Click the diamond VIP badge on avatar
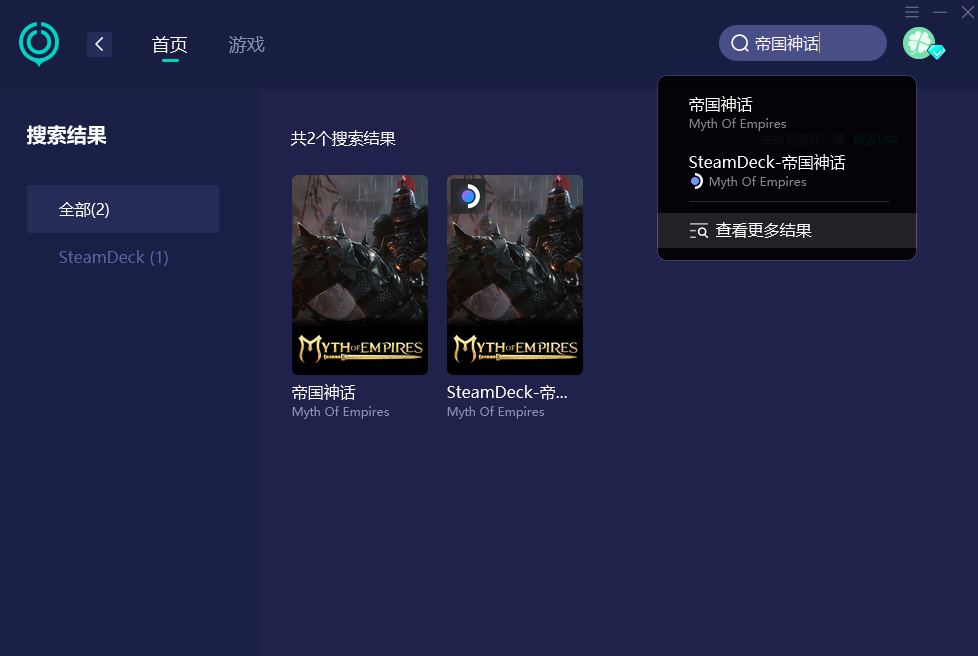This screenshot has width=978, height=656. [937, 52]
